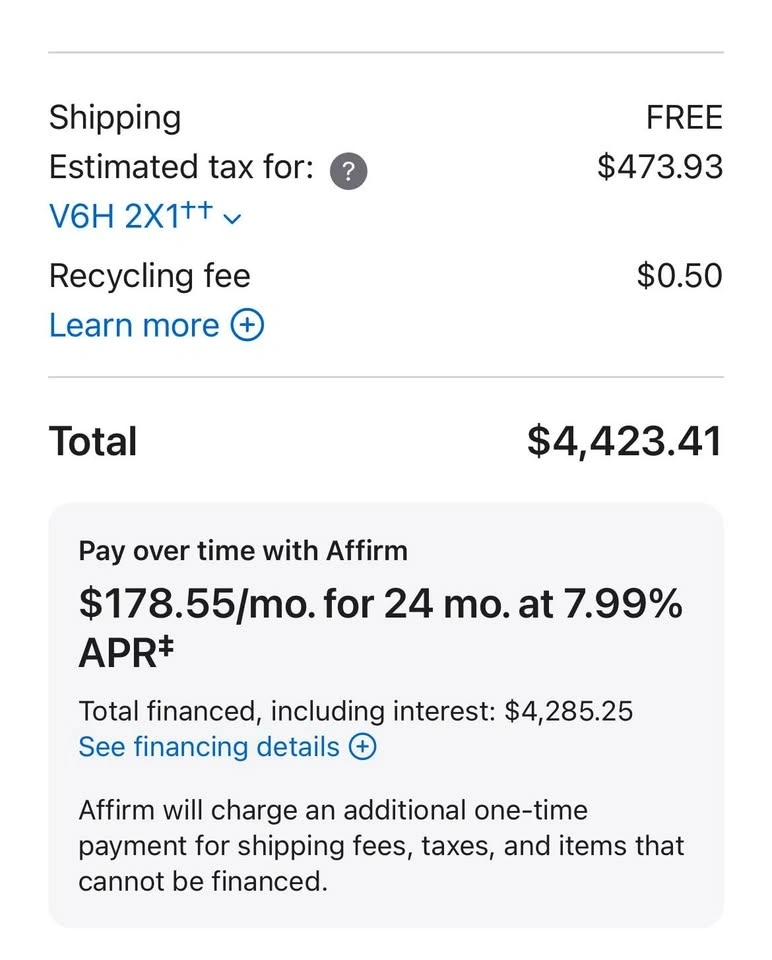772x960 pixels.
Task: Click the FREE shipping value
Action: [x=684, y=118]
